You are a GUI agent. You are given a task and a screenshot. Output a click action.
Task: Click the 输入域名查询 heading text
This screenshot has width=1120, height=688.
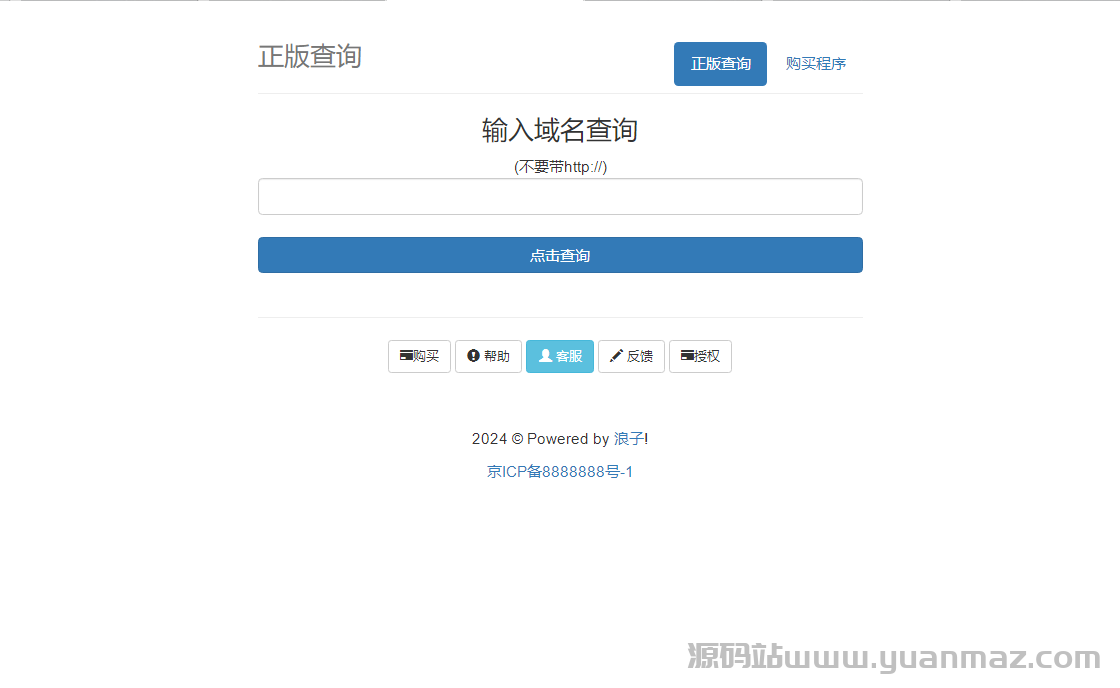point(560,130)
